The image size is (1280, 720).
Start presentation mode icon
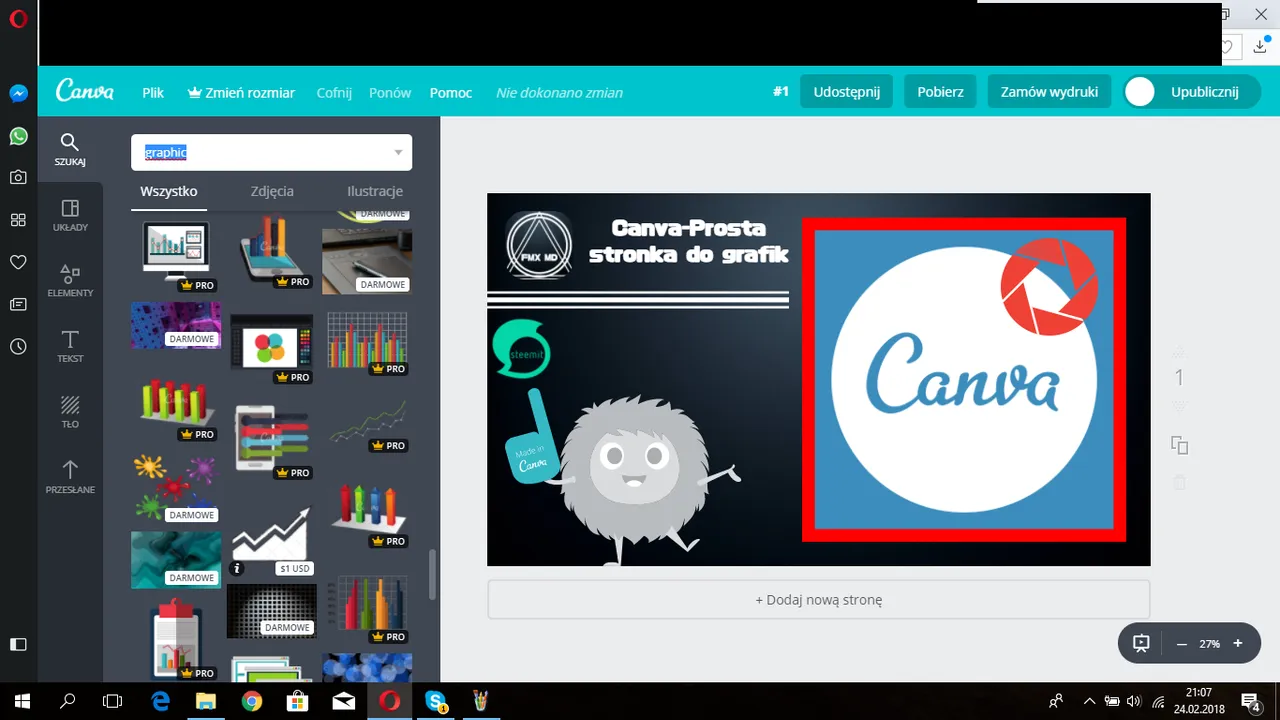[x=1142, y=643]
